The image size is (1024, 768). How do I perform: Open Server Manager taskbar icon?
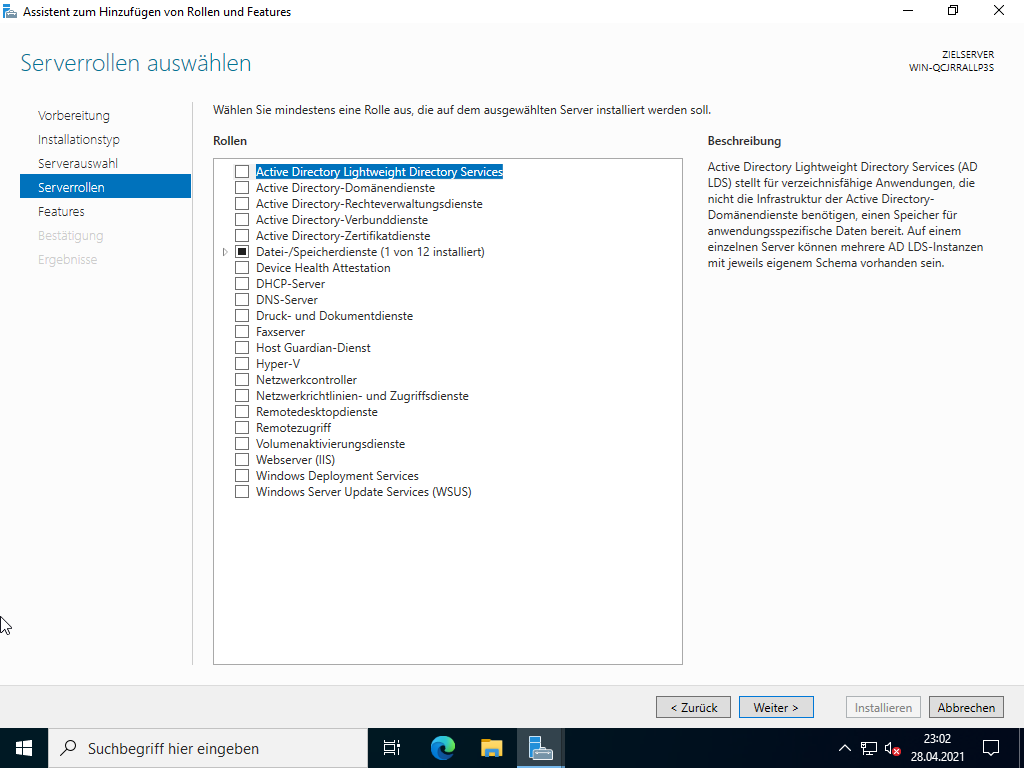541,747
